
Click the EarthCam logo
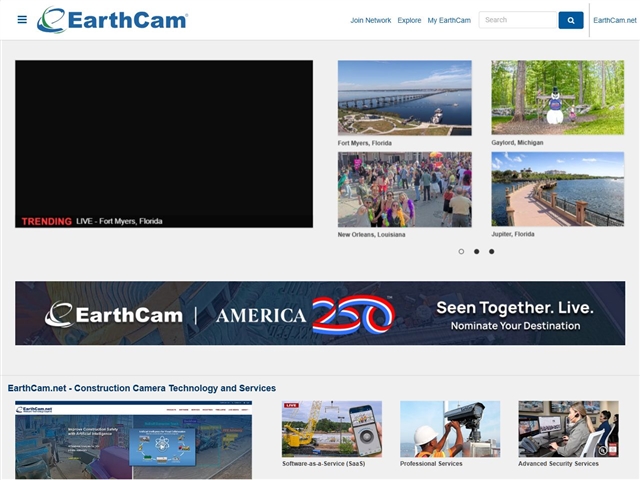112,20
